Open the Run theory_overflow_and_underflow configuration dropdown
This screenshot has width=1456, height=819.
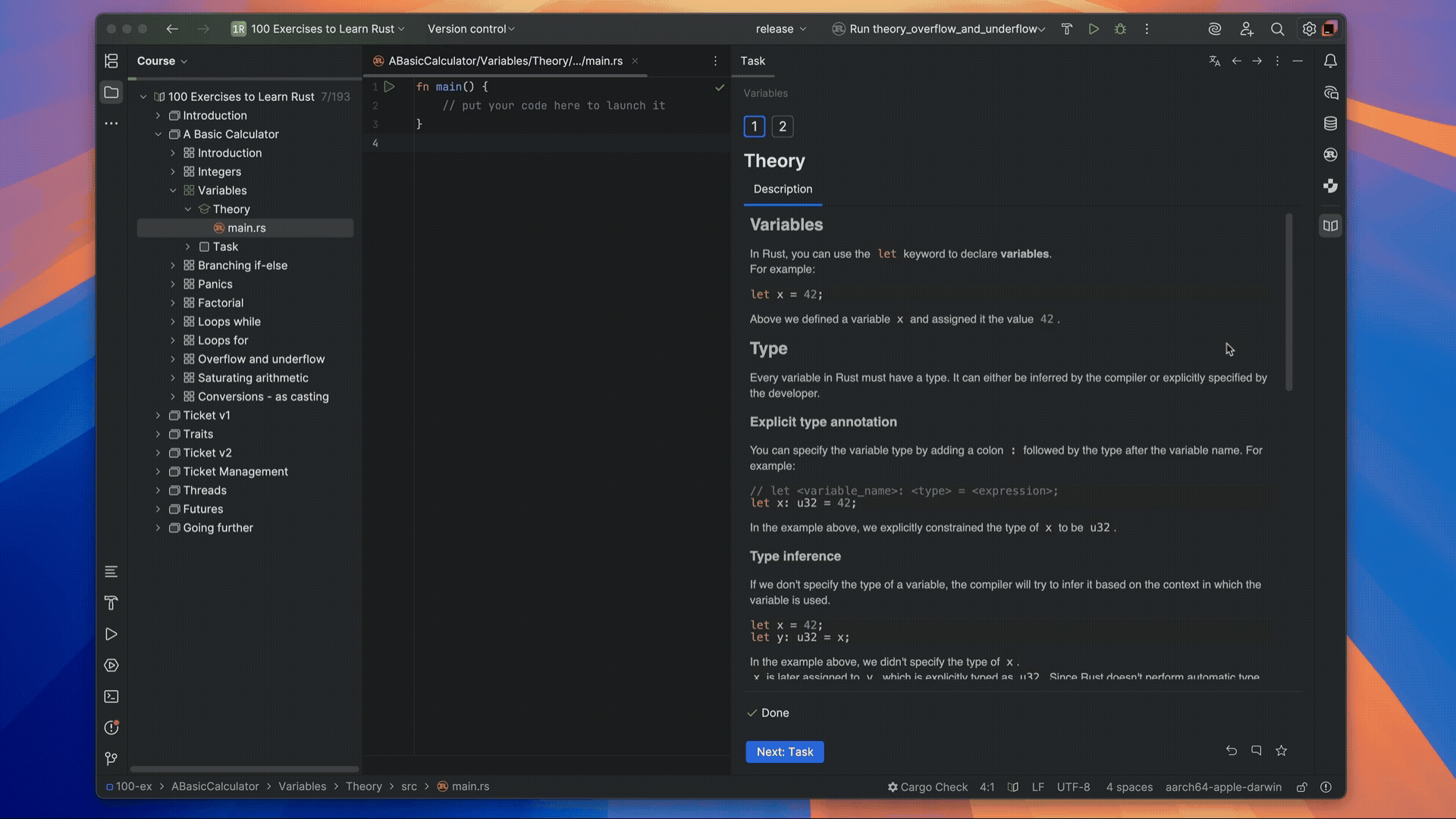coord(939,29)
